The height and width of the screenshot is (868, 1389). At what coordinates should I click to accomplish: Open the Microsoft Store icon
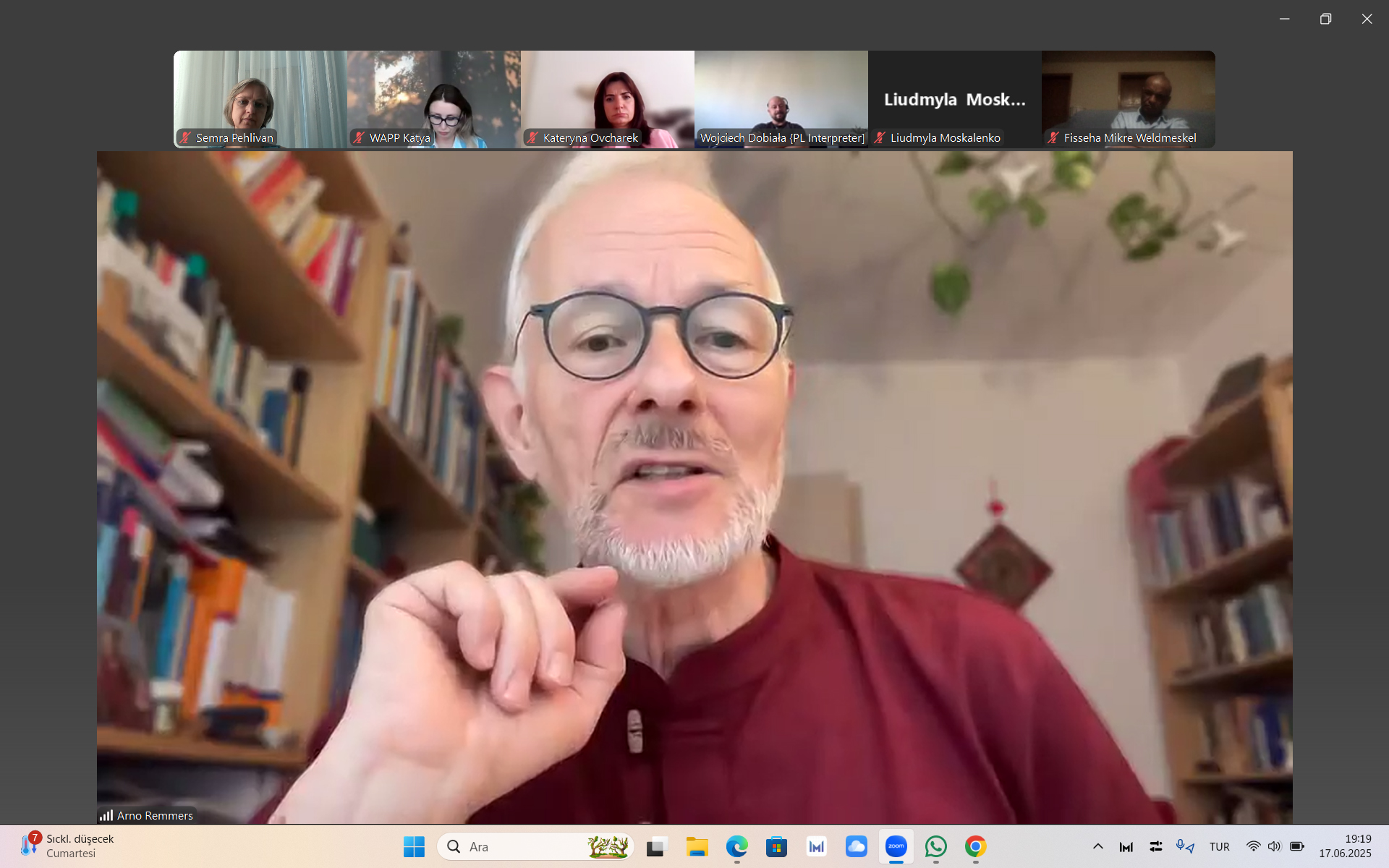776,846
